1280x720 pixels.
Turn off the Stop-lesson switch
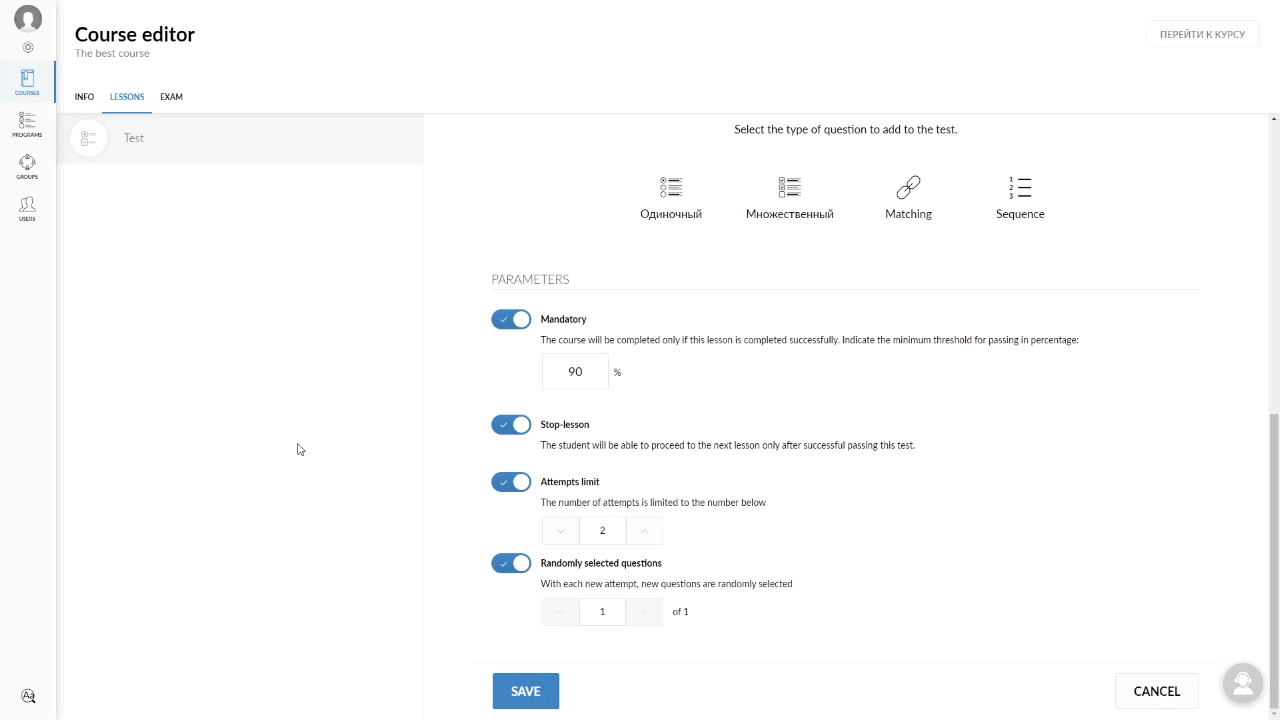(511, 425)
